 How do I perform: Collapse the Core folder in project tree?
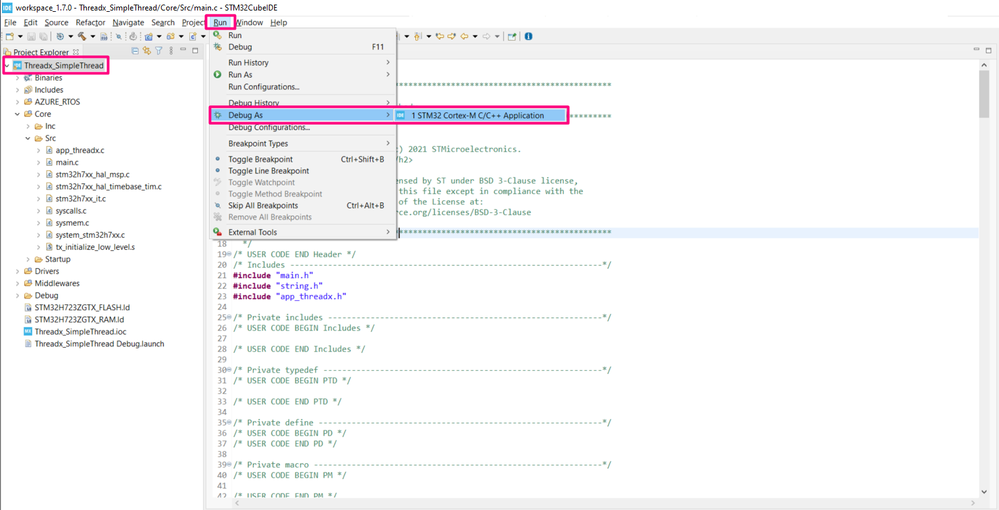pyautogui.click(x=17, y=114)
